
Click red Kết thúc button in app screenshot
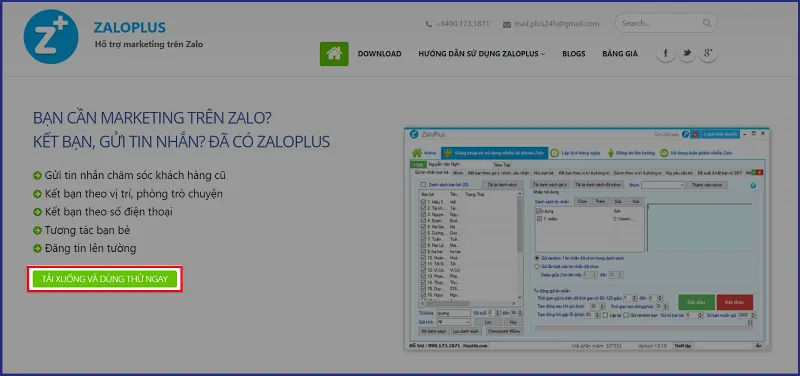click(735, 302)
